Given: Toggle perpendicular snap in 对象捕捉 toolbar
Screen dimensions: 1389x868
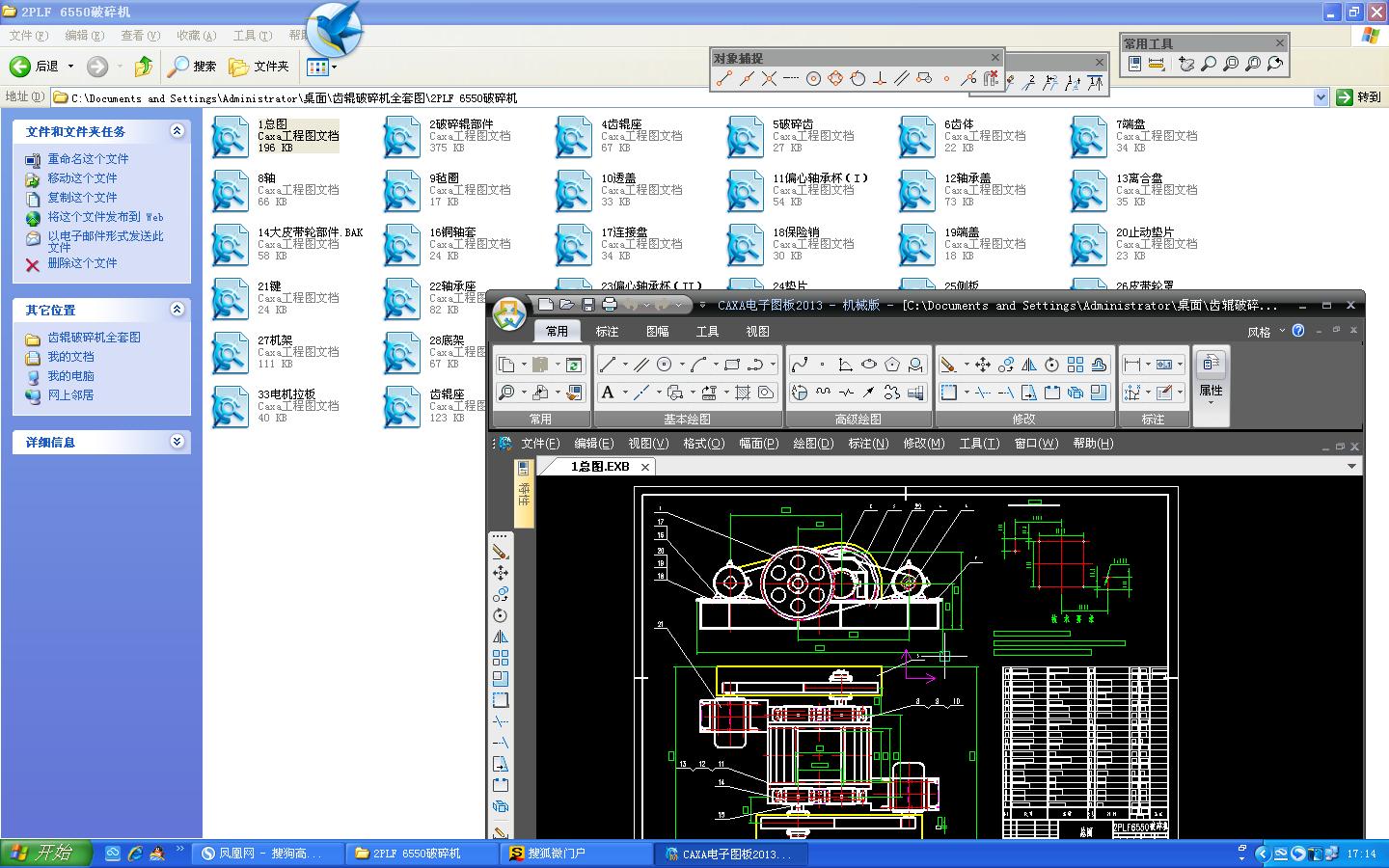Looking at the screenshot, I should click(x=880, y=79).
